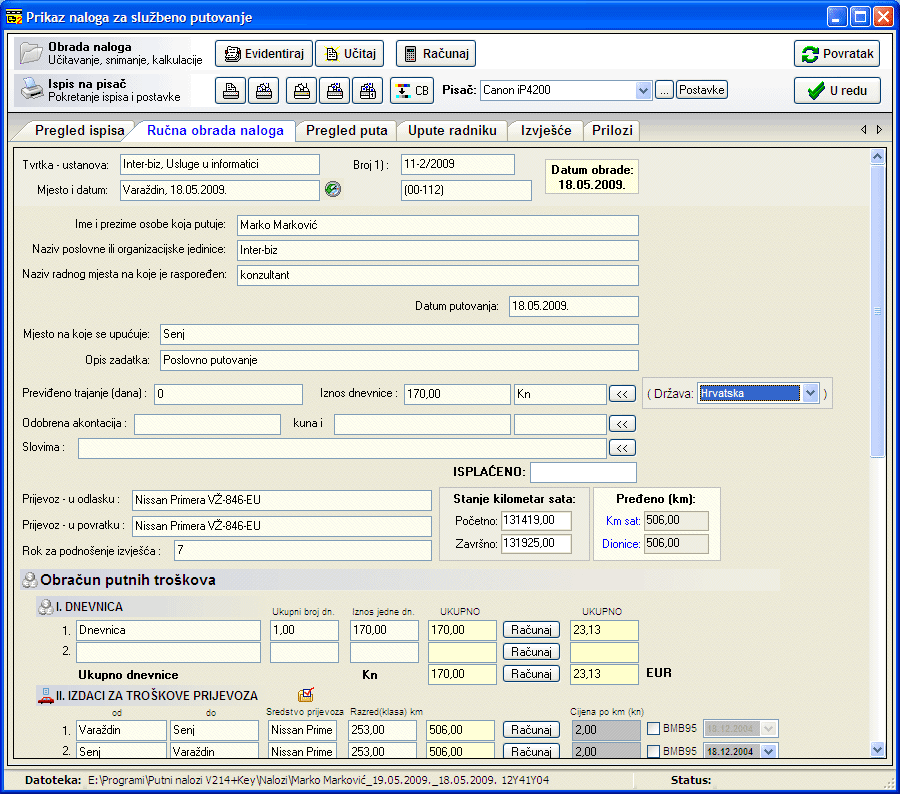Image resolution: width=900 pixels, height=794 pixels.
Task: Click the vertical scrollbar down arrow
Action: point(878,749)
